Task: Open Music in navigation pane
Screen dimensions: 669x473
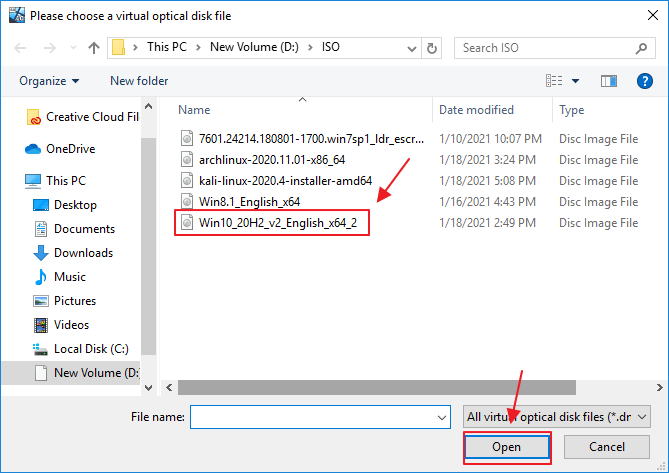Action: click(x=60, y=277)
